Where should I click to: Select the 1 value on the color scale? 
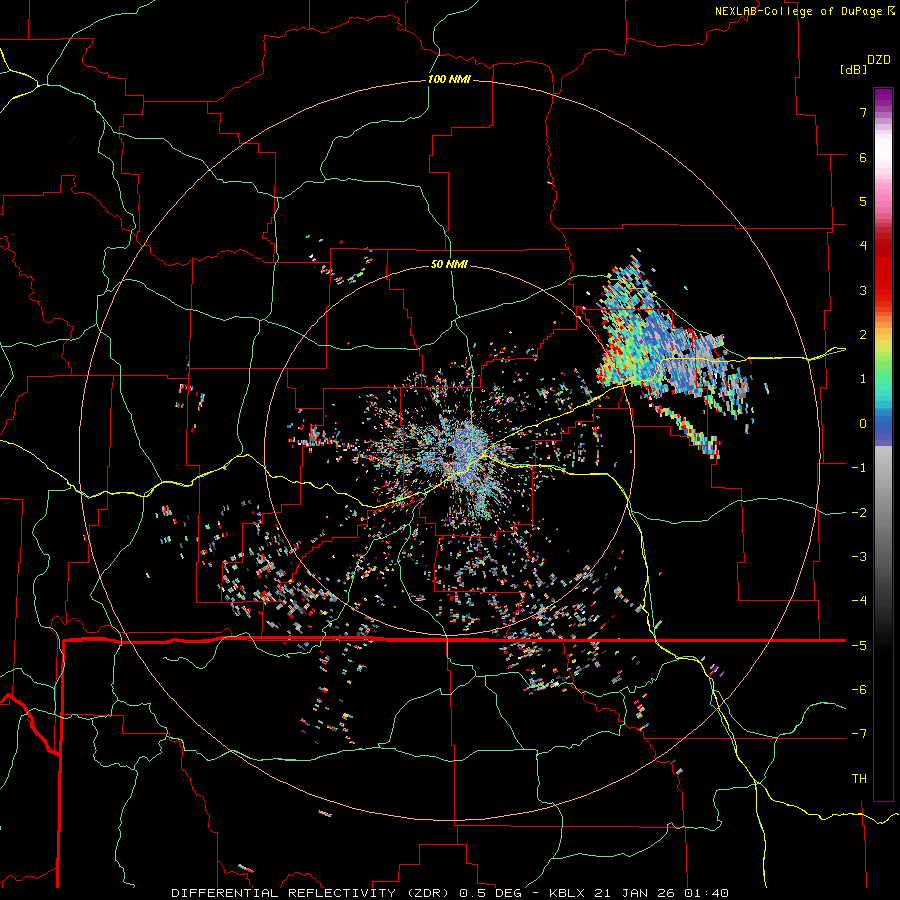tap(863, 379)
